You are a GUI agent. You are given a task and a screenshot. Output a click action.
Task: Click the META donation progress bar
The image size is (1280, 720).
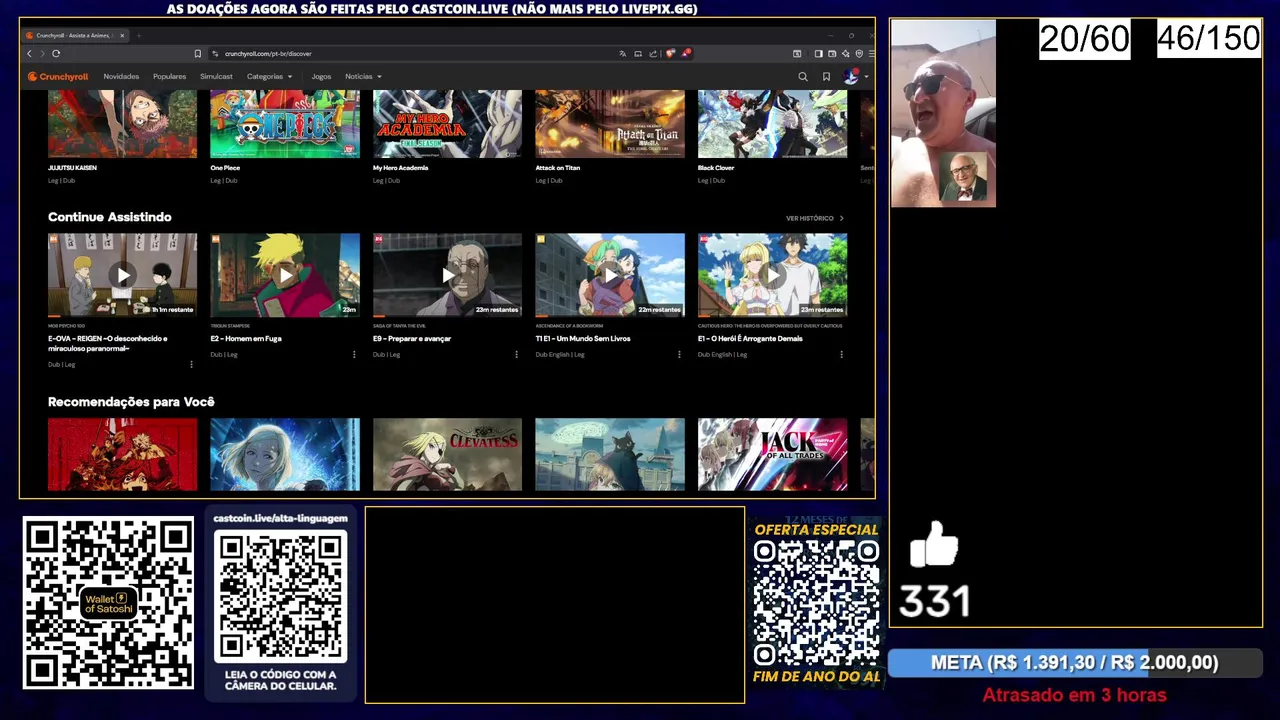click(1075, 663)
